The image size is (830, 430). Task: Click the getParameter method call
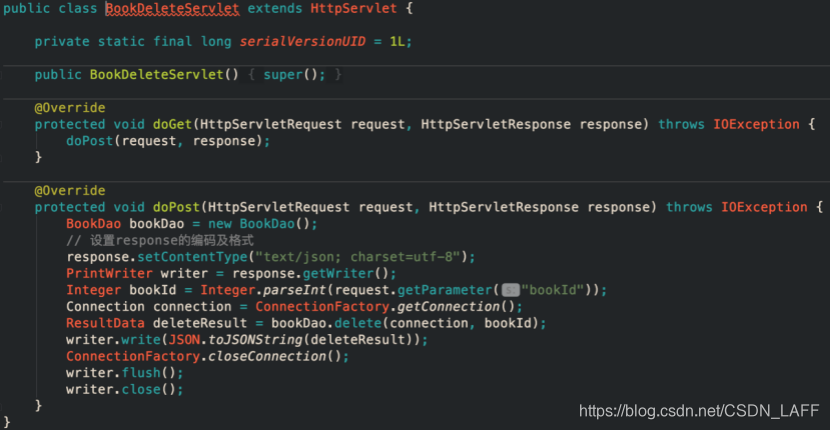[444, 290]
